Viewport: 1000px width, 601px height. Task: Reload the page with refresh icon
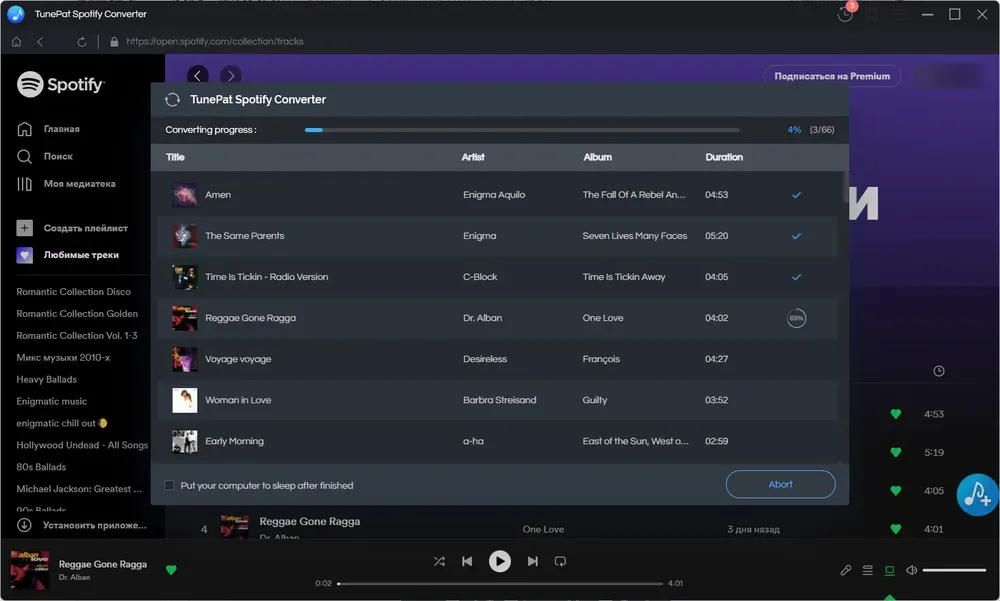coord(82,41)
